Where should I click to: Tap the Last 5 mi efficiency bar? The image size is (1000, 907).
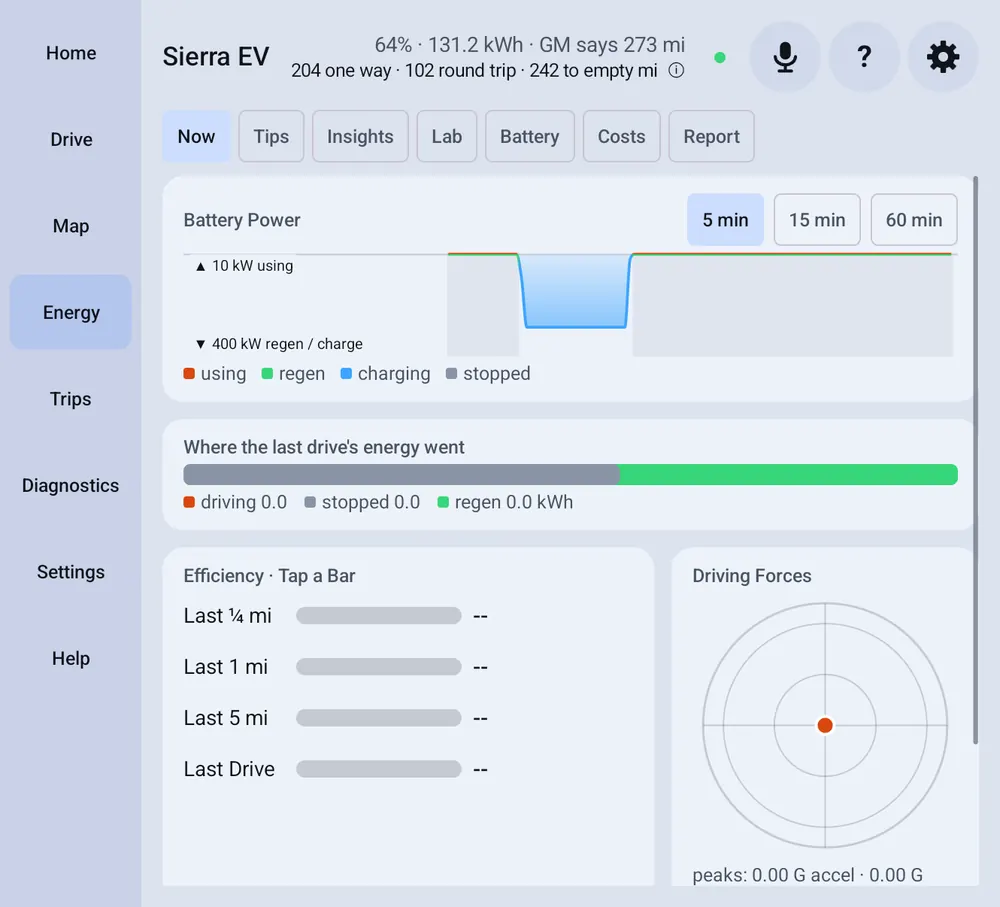(379, 718)
